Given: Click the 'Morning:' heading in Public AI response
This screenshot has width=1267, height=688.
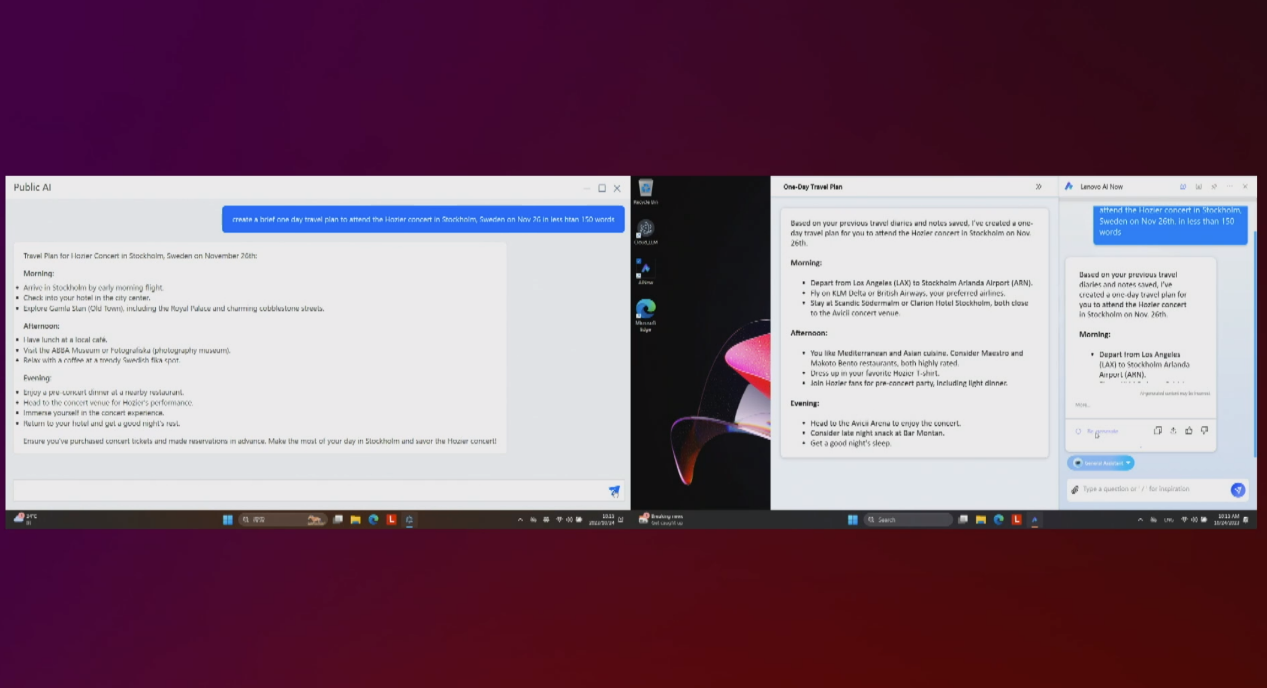Looking at the screenshot, I should (x=39, y=273).
